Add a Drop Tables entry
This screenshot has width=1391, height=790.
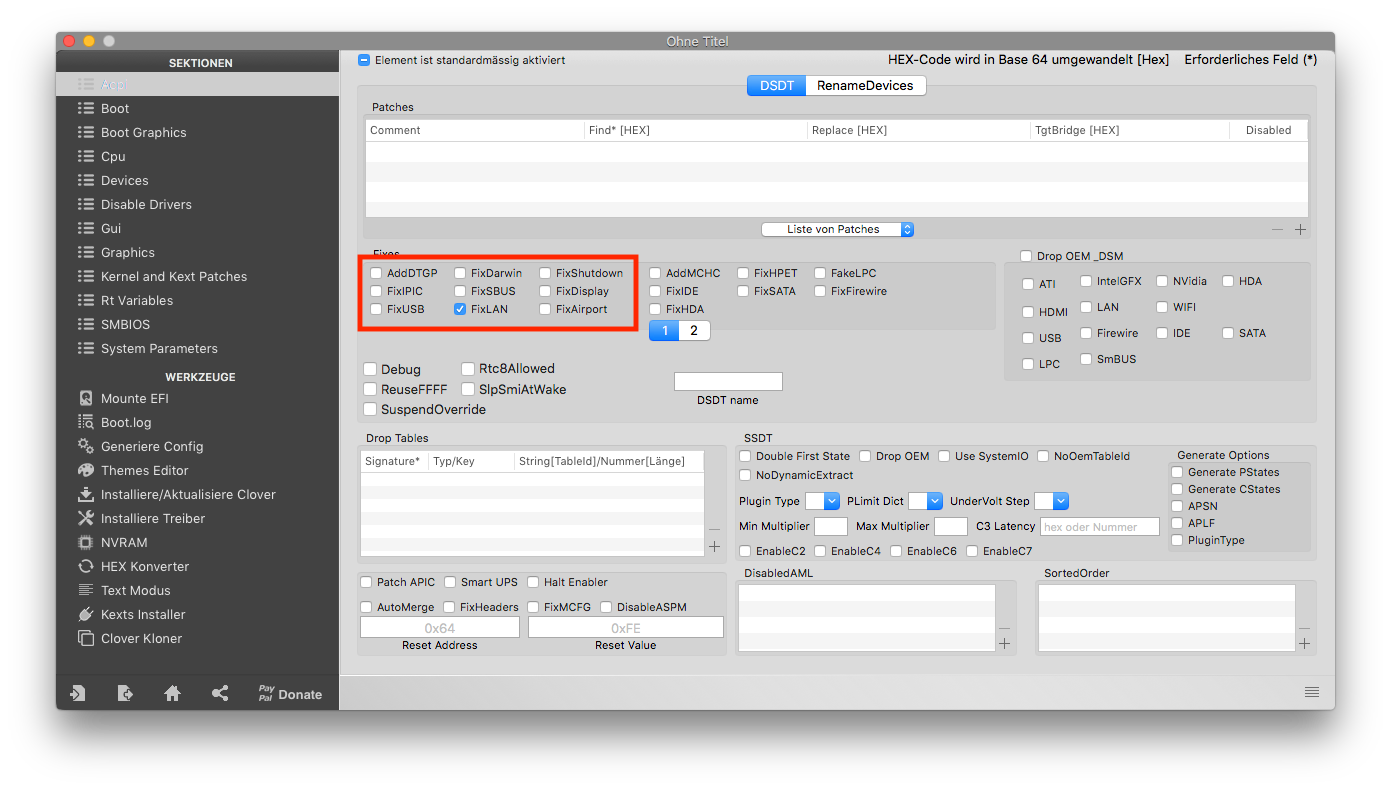pos(714,546)
